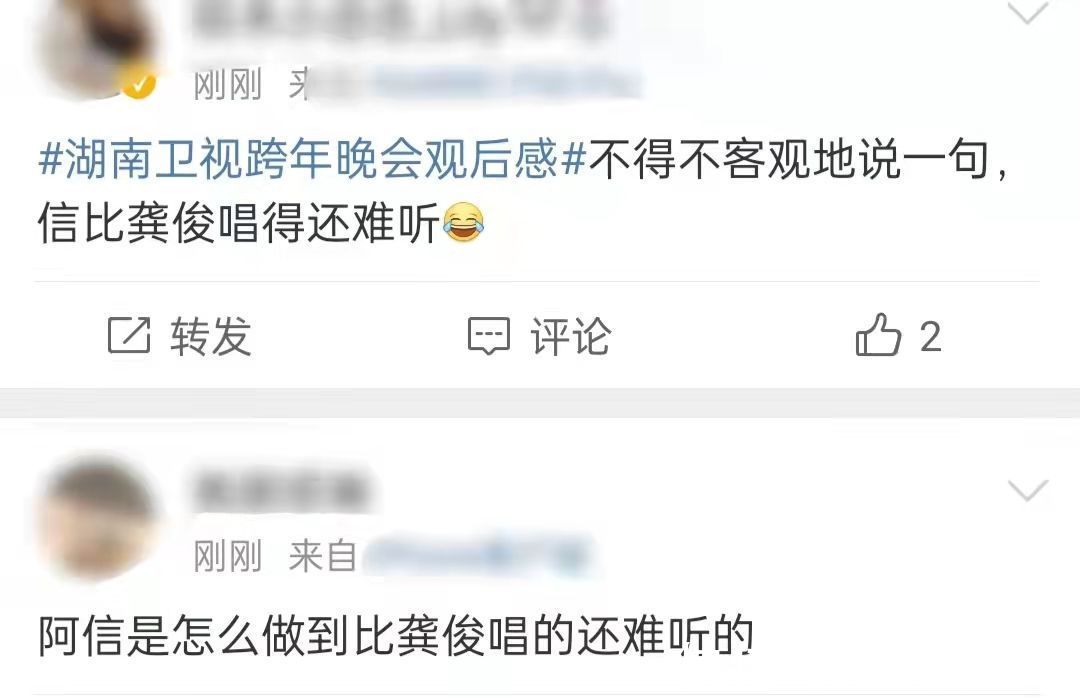1080x698 pixels.
Task: Expand options chevron on the first post
Action: (x=1027, y=10)
